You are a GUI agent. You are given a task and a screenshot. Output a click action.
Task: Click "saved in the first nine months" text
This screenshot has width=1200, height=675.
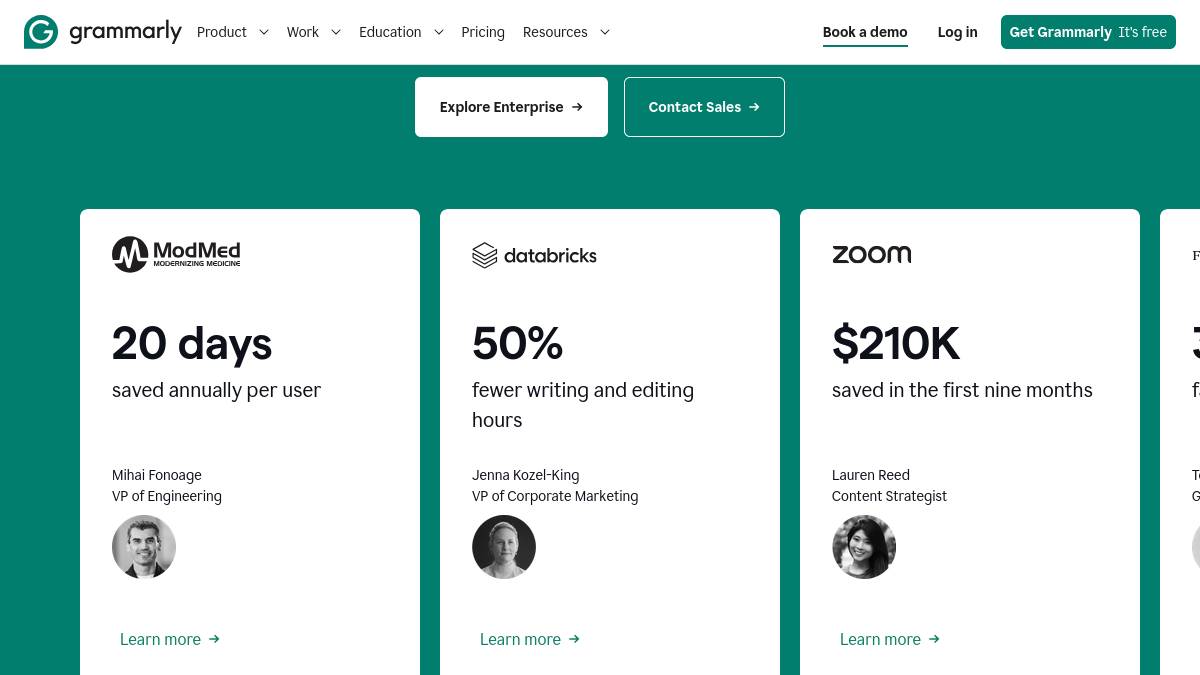tap(962, 390)
